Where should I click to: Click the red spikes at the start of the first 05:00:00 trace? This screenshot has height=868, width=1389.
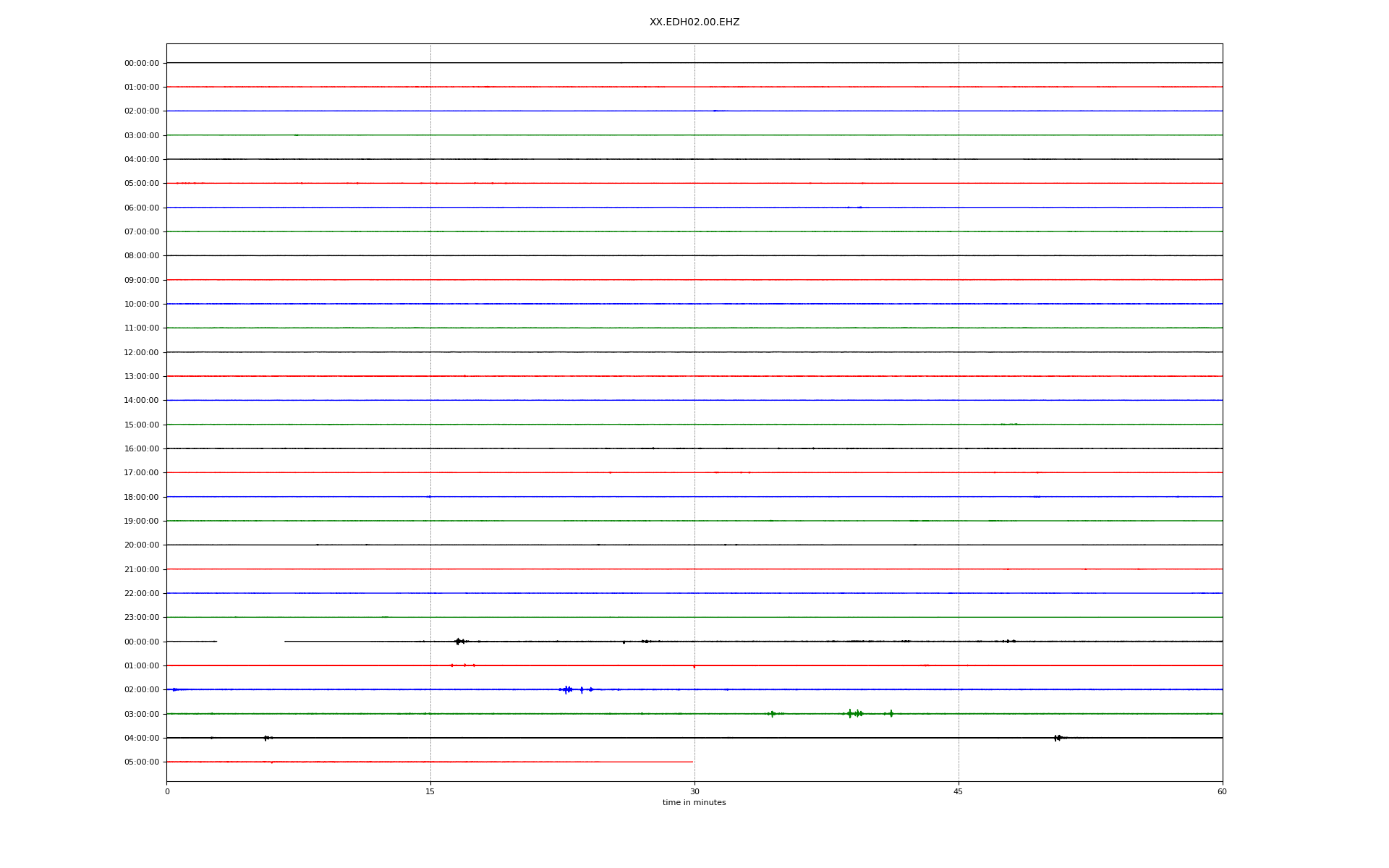186,183
